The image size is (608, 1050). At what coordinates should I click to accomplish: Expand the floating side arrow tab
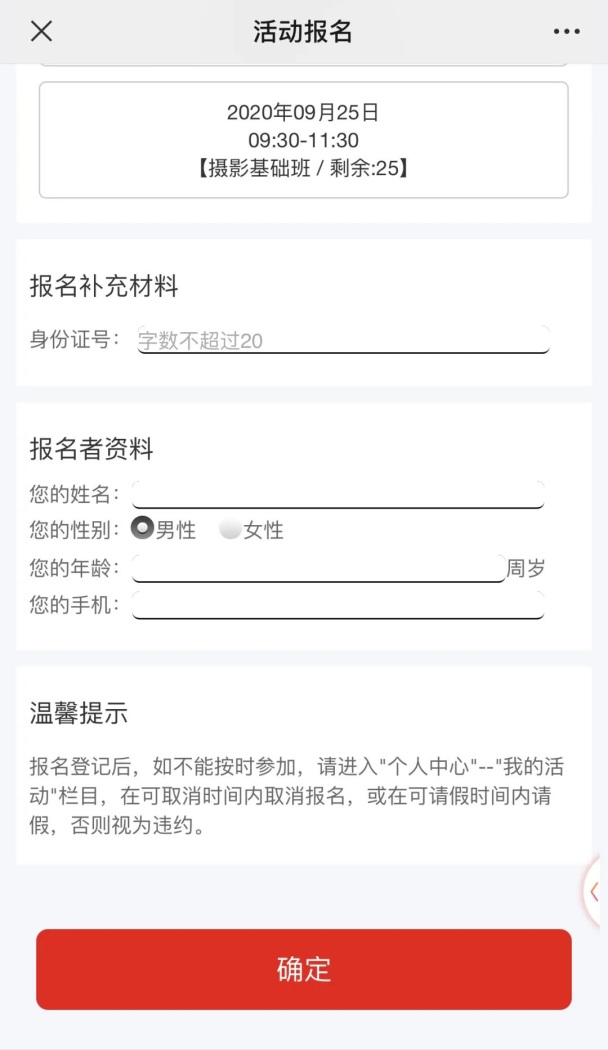pyautogui.click(x=595, y=891)
